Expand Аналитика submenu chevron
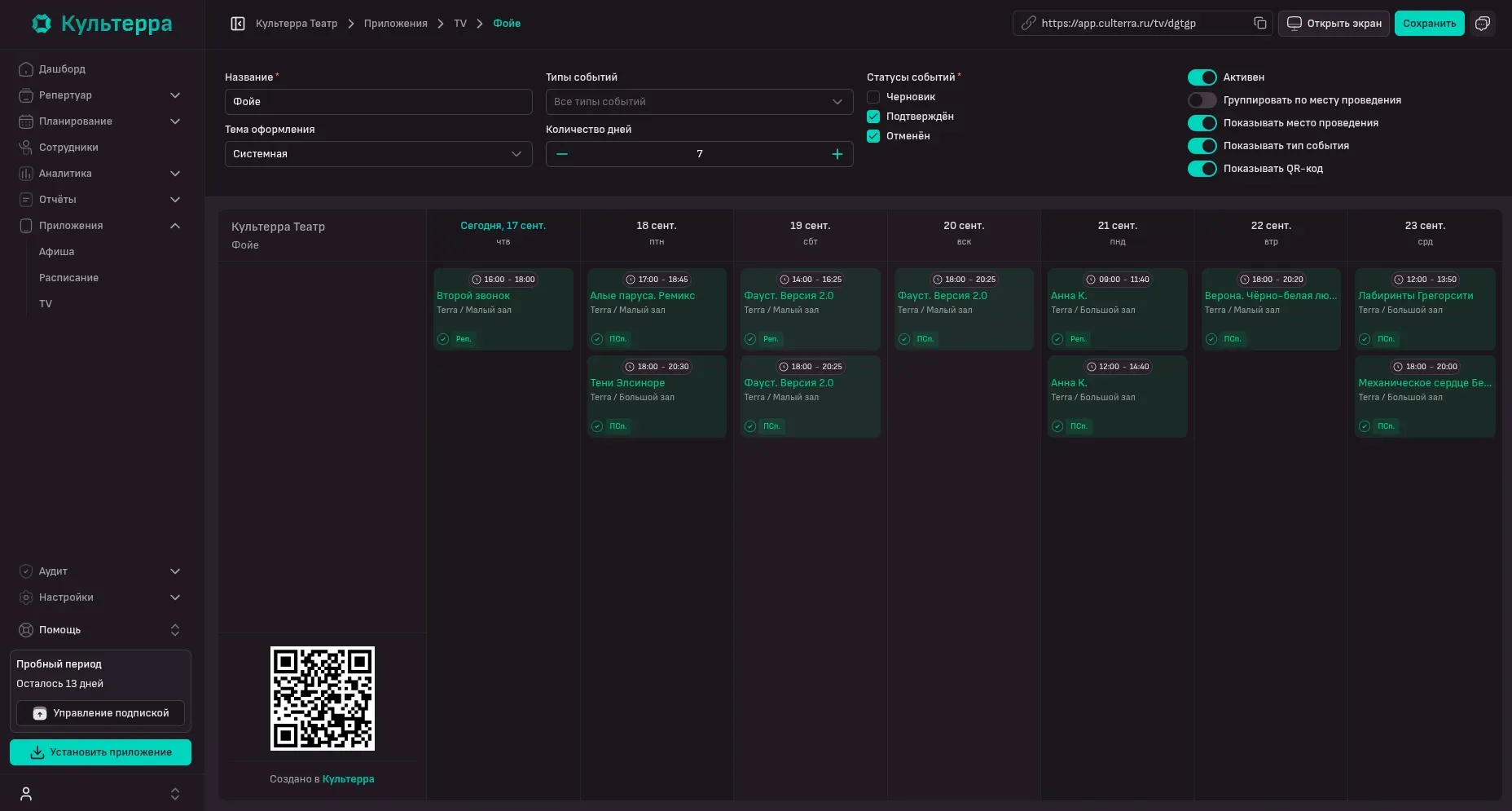Screen dimensions: 1512x811 tap(174, 174)
